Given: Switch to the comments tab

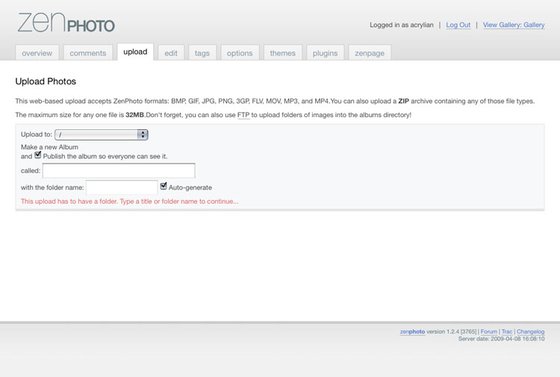Looking at the screenshot, I should tap(88, 53).
